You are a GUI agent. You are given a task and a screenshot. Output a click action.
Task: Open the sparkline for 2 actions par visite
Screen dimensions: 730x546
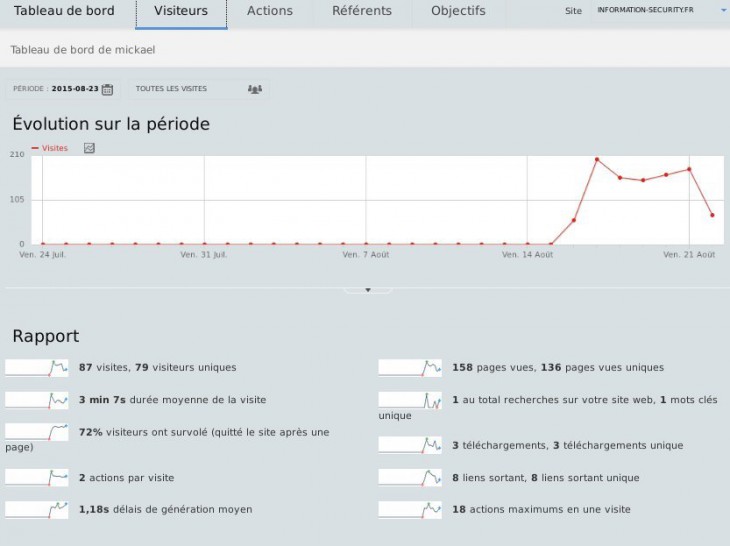[37, 478]
